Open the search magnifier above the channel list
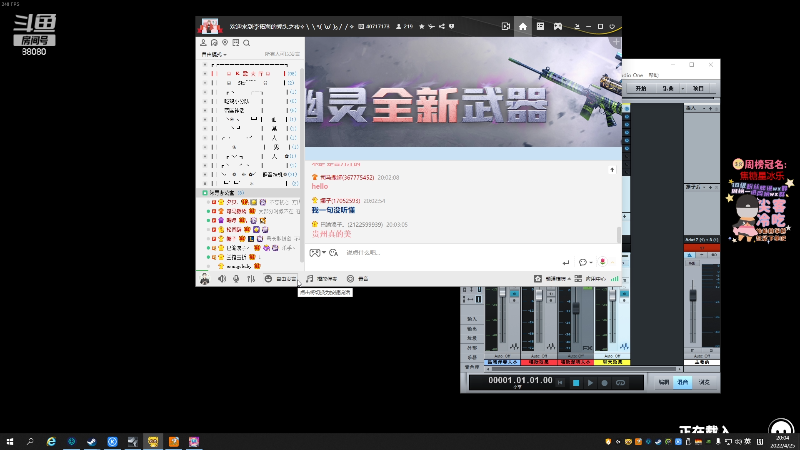 pyautogui.click(x=246, y=43)
